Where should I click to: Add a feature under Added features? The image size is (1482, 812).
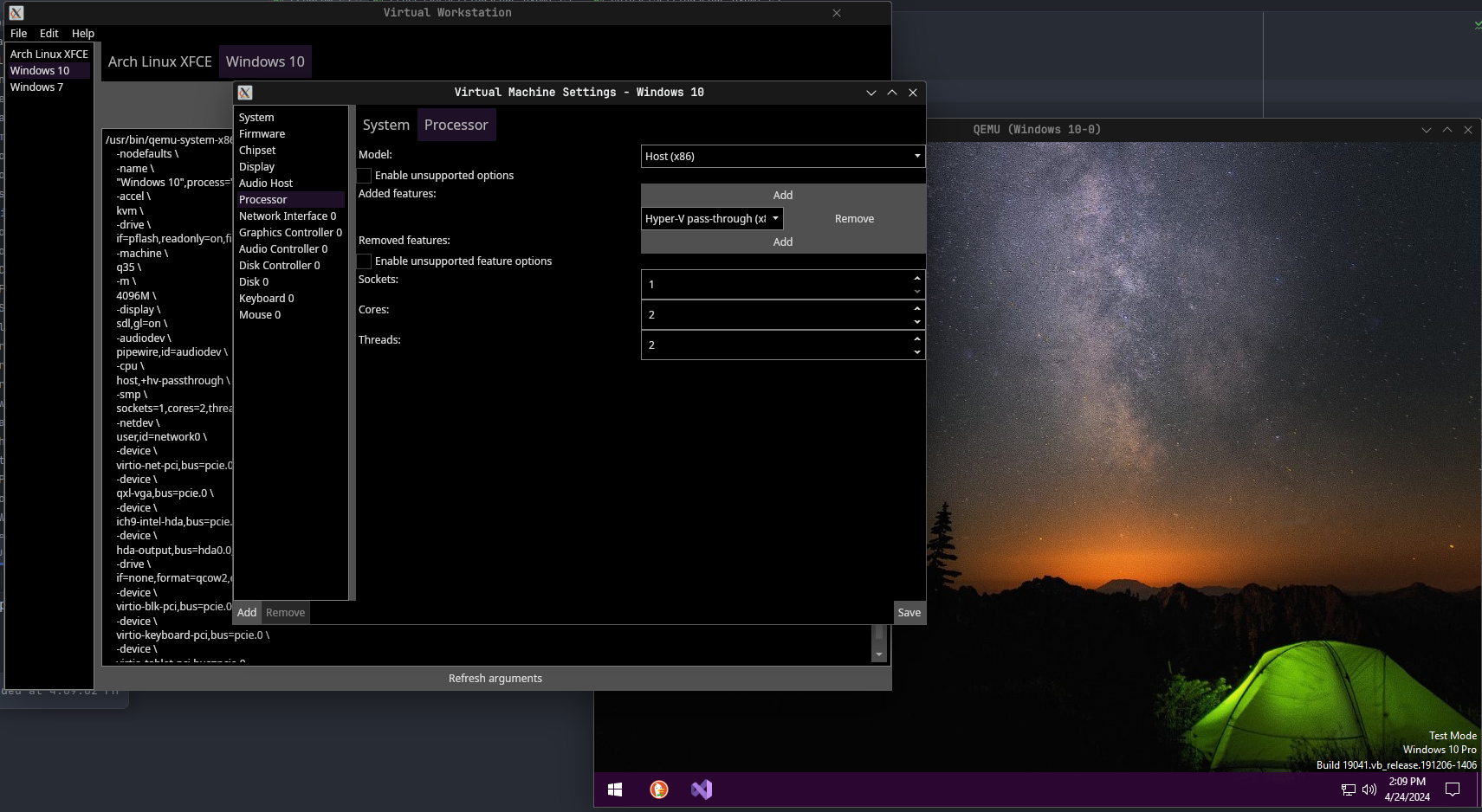point(783,196)
